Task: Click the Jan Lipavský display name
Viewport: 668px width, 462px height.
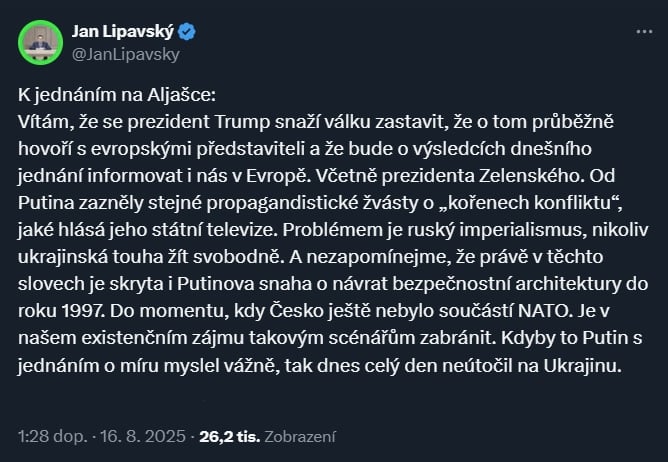Action: coord(123,32)
